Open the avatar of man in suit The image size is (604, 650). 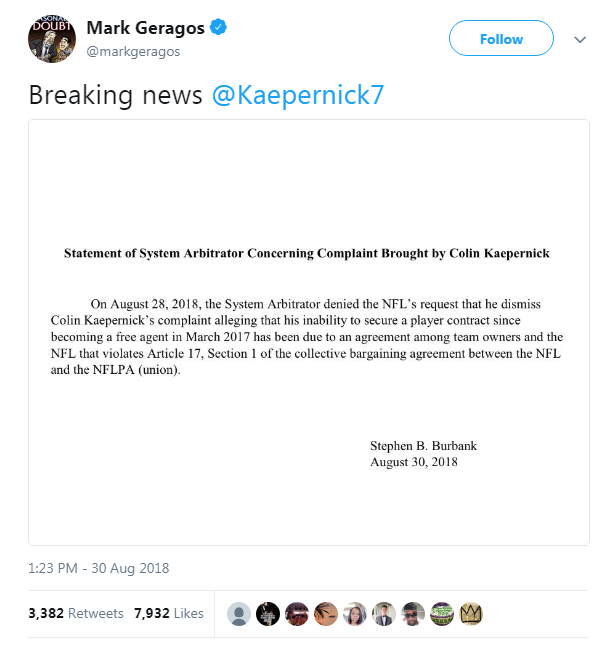click(x=384, y=614)
